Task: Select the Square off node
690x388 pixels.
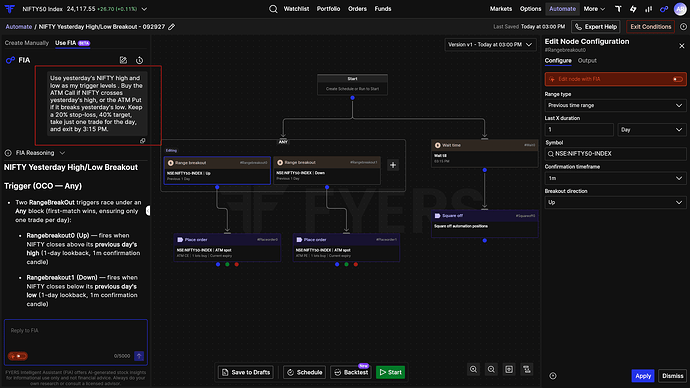Action: pyautogui.click(x=484, y=223)
